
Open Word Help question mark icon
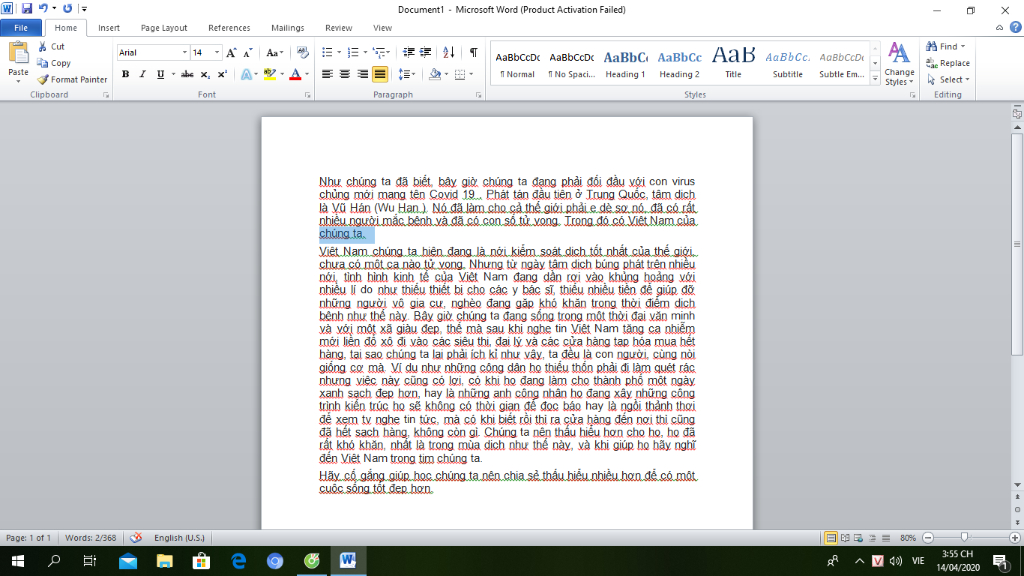tap(1016, 27)
